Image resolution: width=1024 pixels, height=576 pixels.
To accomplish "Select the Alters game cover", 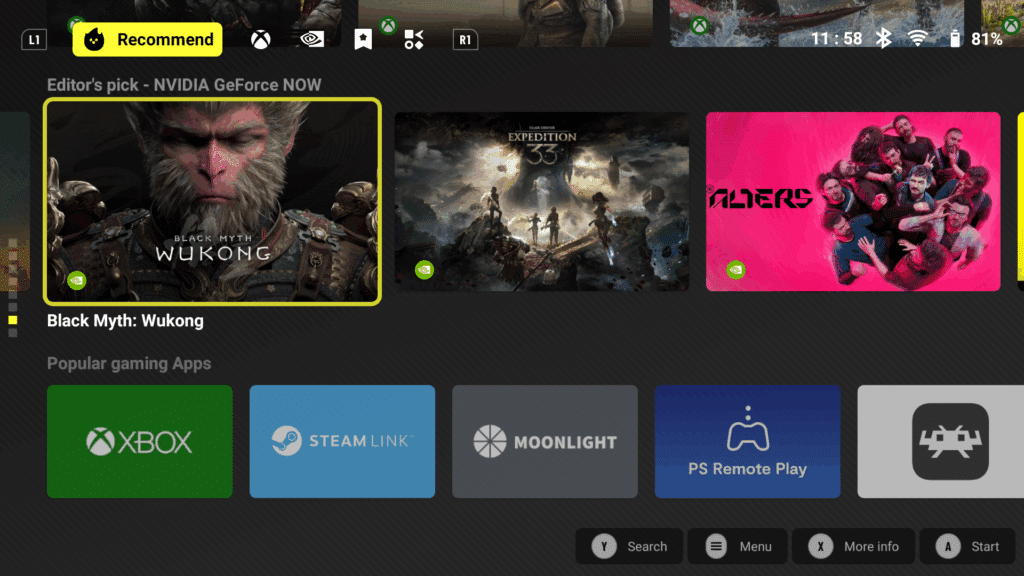I will pos(853,201).
